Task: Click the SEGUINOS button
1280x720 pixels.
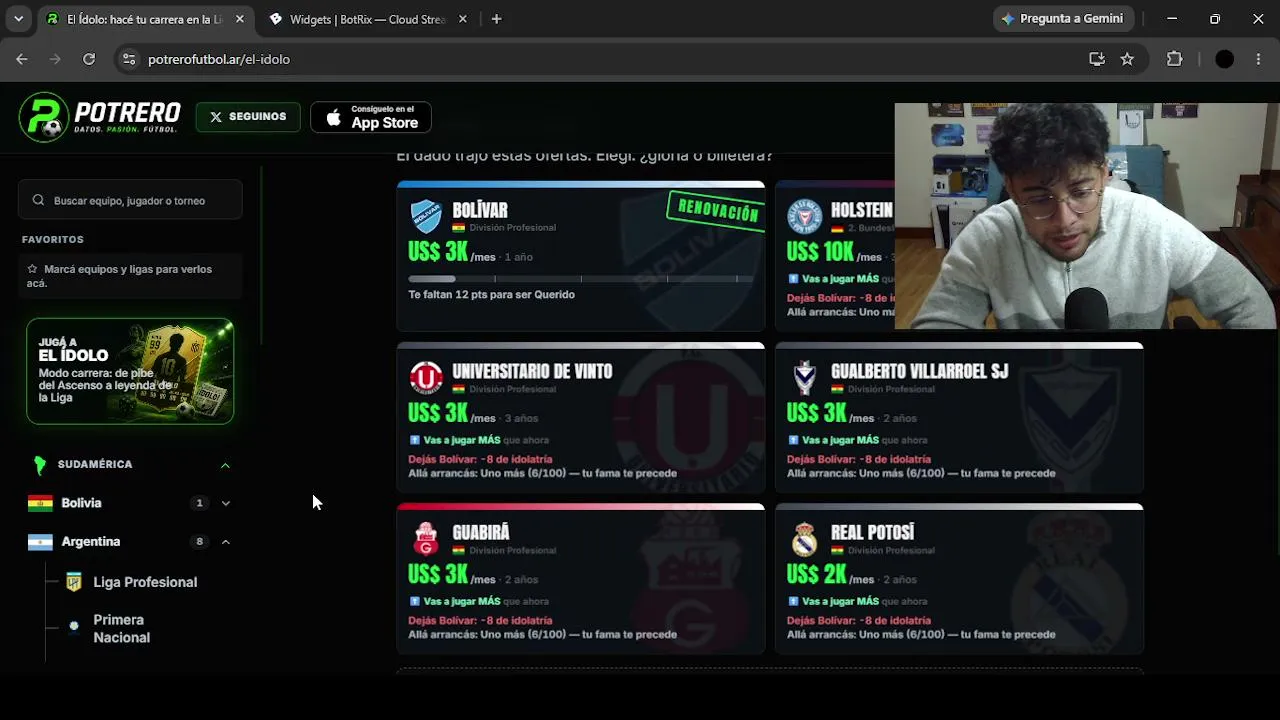Action: [248, 117]
